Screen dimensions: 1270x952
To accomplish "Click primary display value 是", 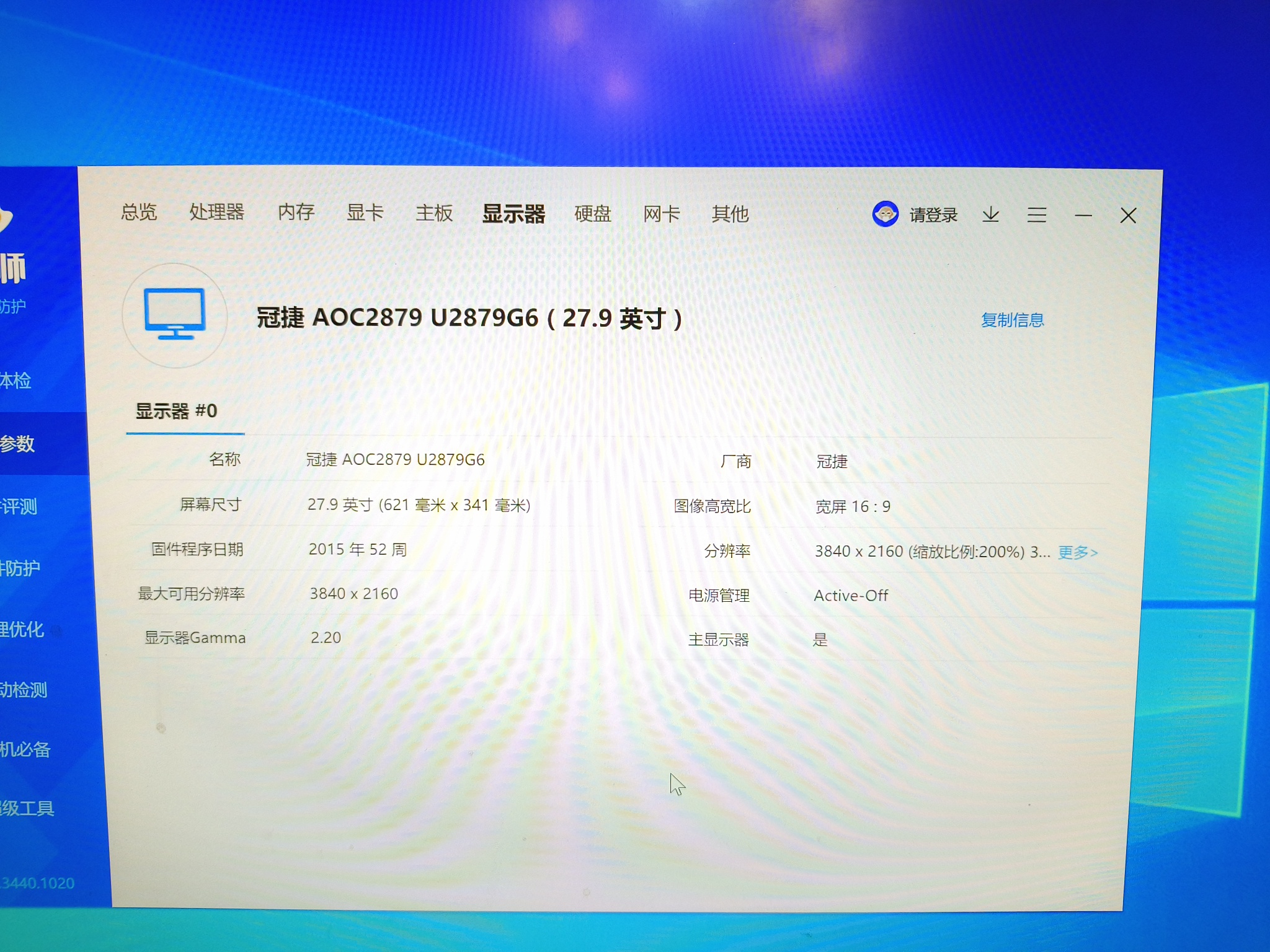I will [820, 640].
